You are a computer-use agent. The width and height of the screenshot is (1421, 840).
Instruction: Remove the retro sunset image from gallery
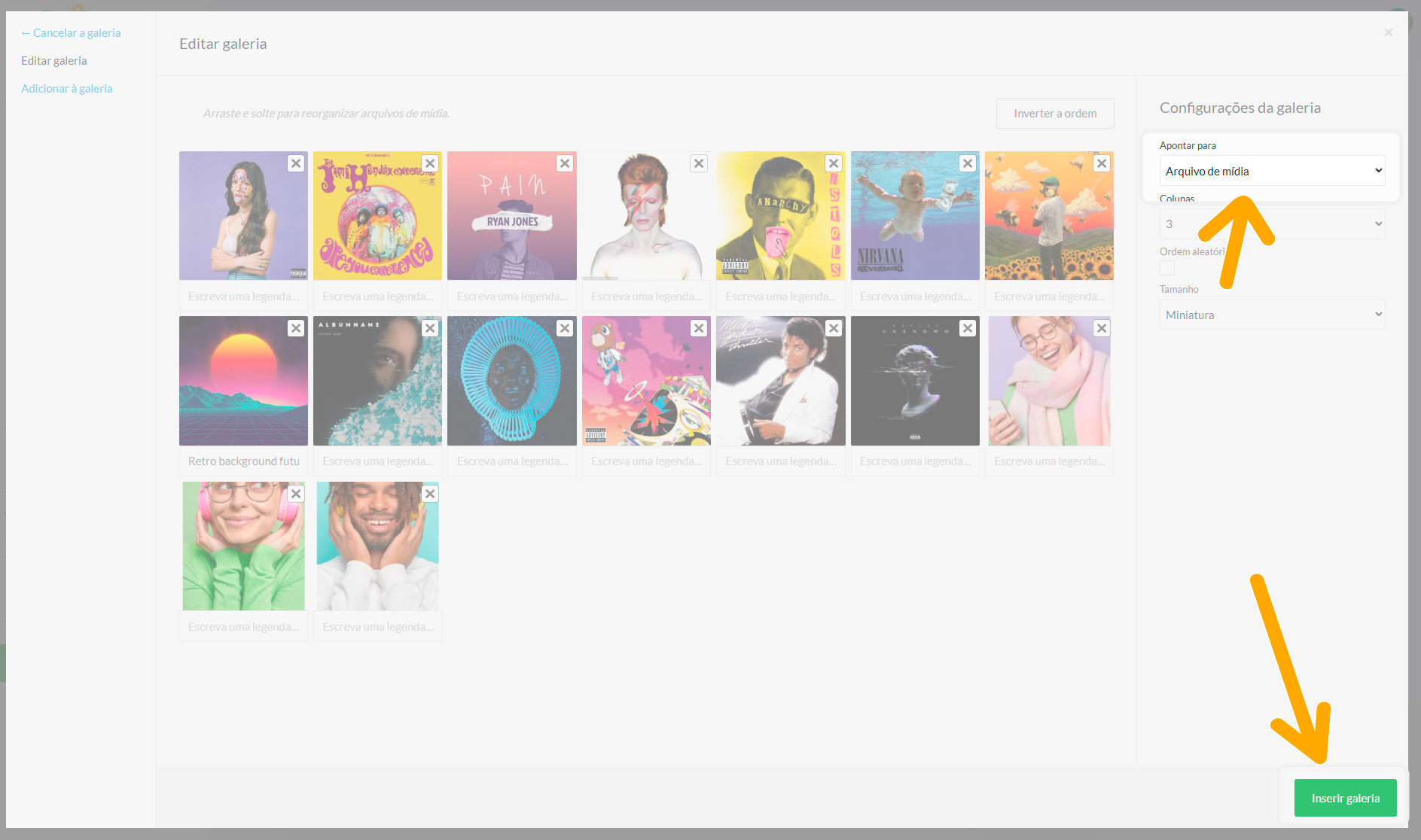296,328
